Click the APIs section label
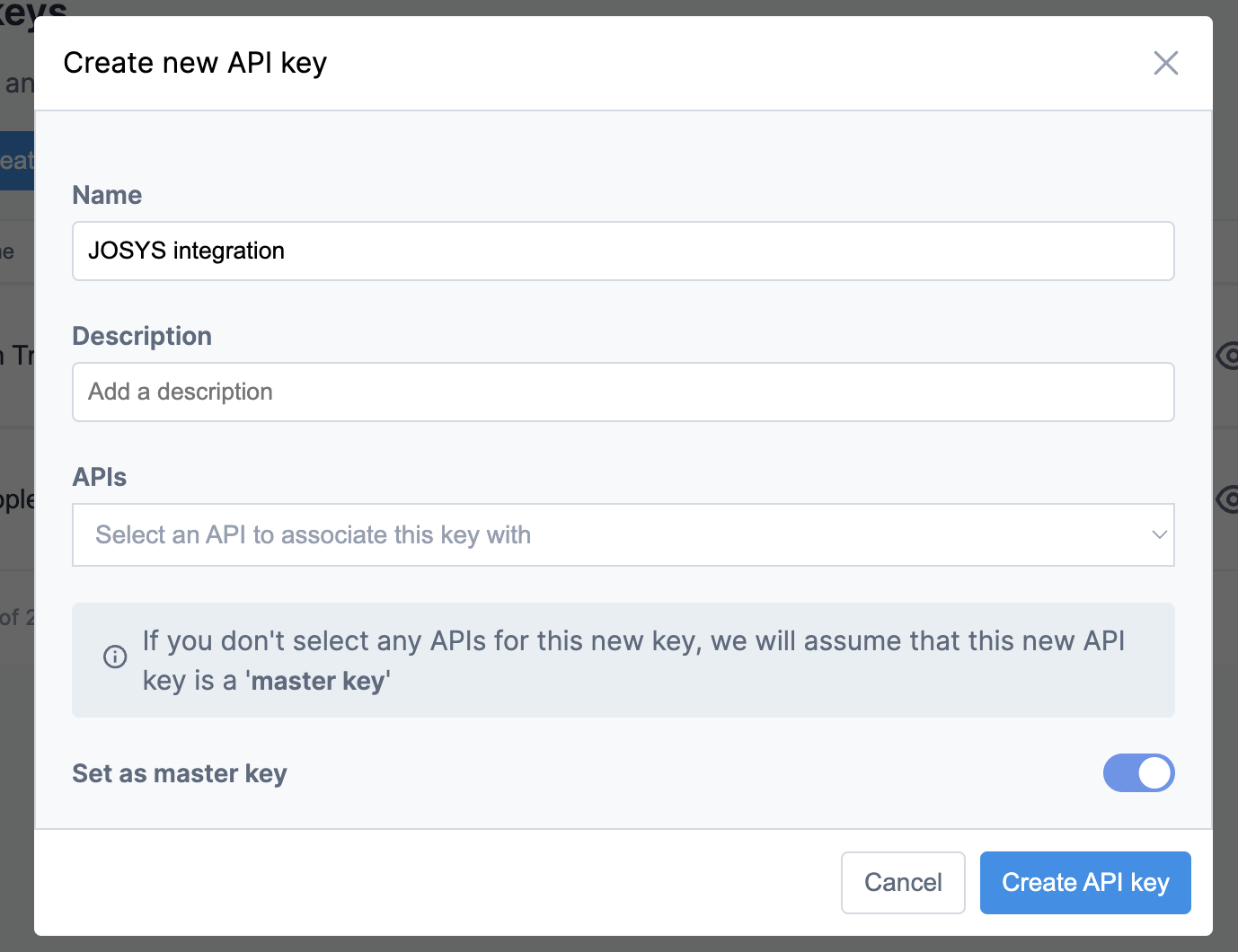The width and height of the screenshot is (1238, 952). click(x=100, y=477)
